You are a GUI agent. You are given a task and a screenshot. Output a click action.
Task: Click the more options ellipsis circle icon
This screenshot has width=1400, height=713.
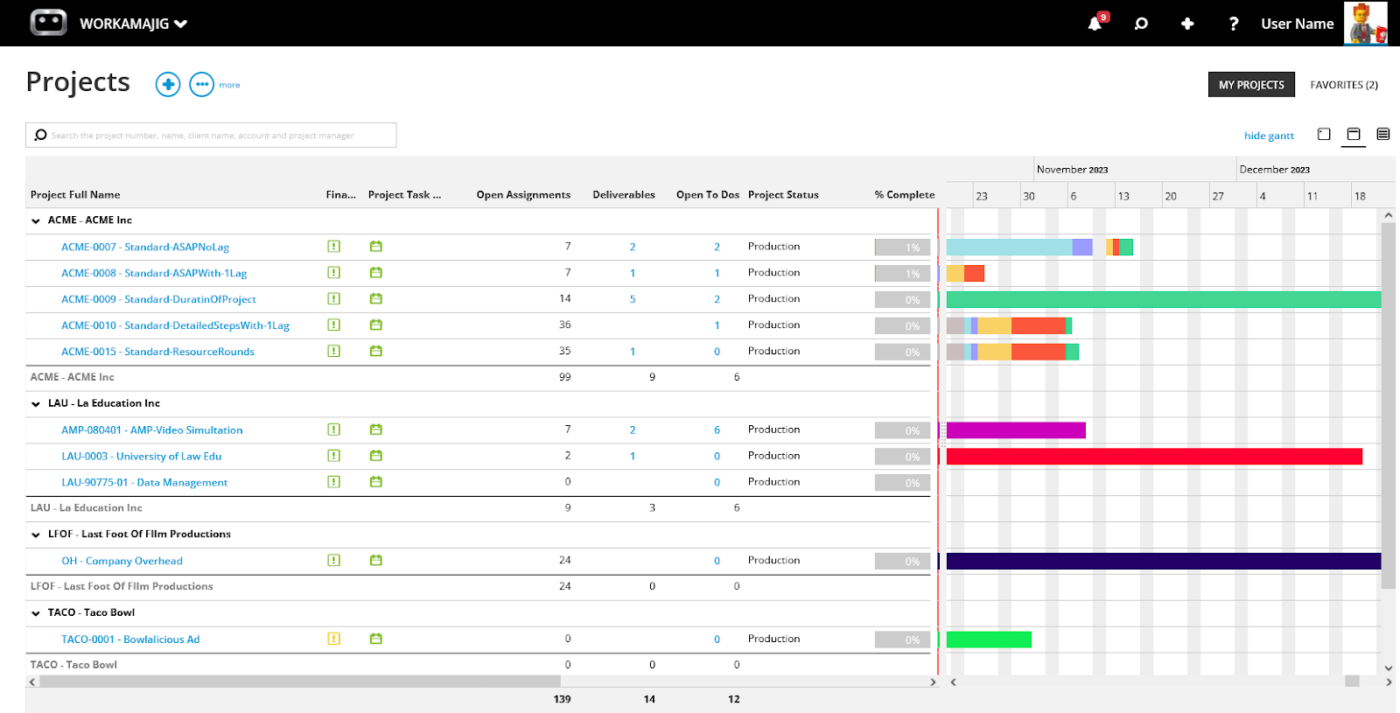[x=202, y=85]
